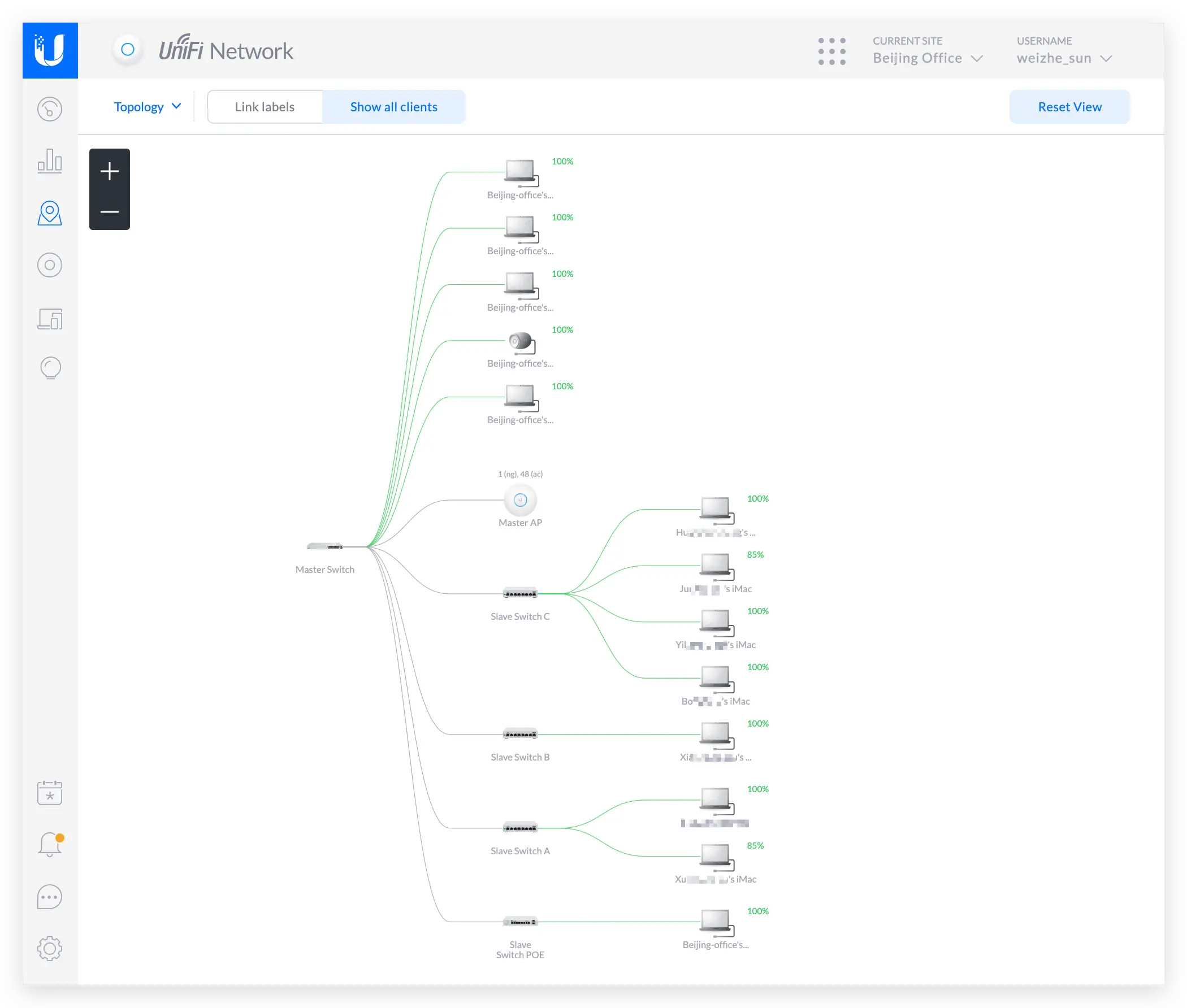
Task: Select the Map location pin icon
Action: (x=50, y=213)
